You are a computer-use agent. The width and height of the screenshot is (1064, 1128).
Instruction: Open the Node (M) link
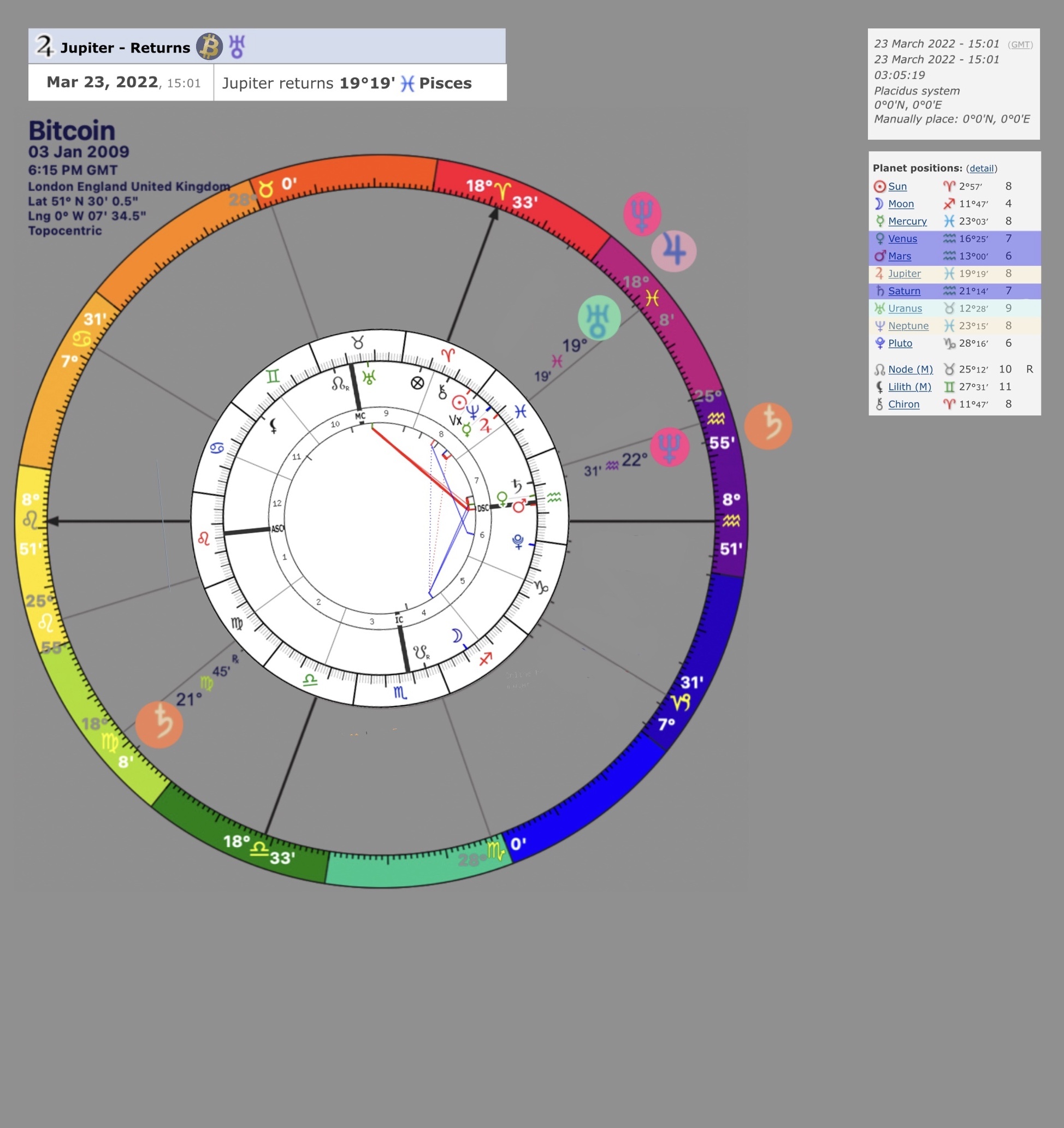[x=911, y=370]
